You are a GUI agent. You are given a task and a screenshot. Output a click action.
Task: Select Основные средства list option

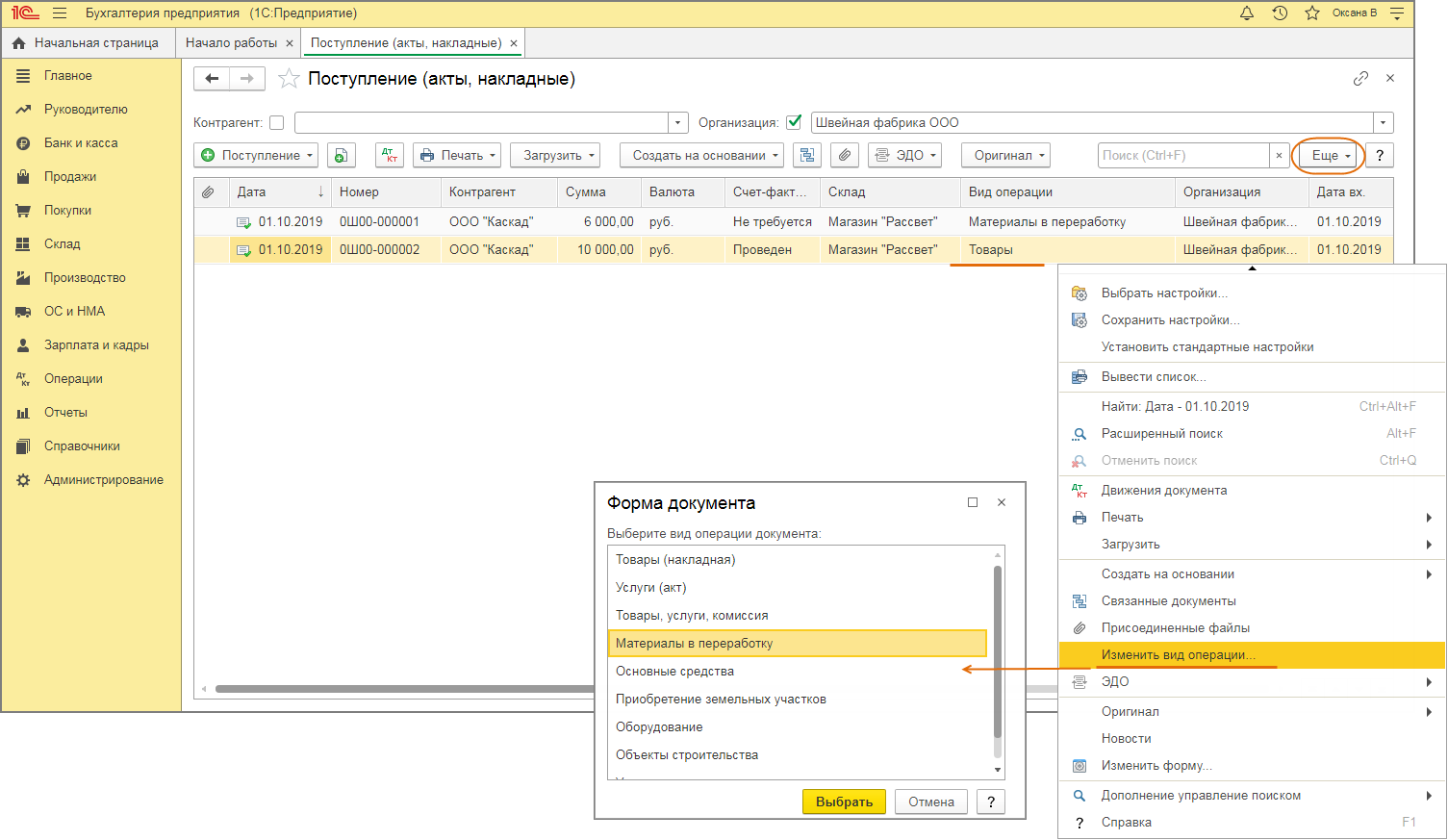(798, 671)
